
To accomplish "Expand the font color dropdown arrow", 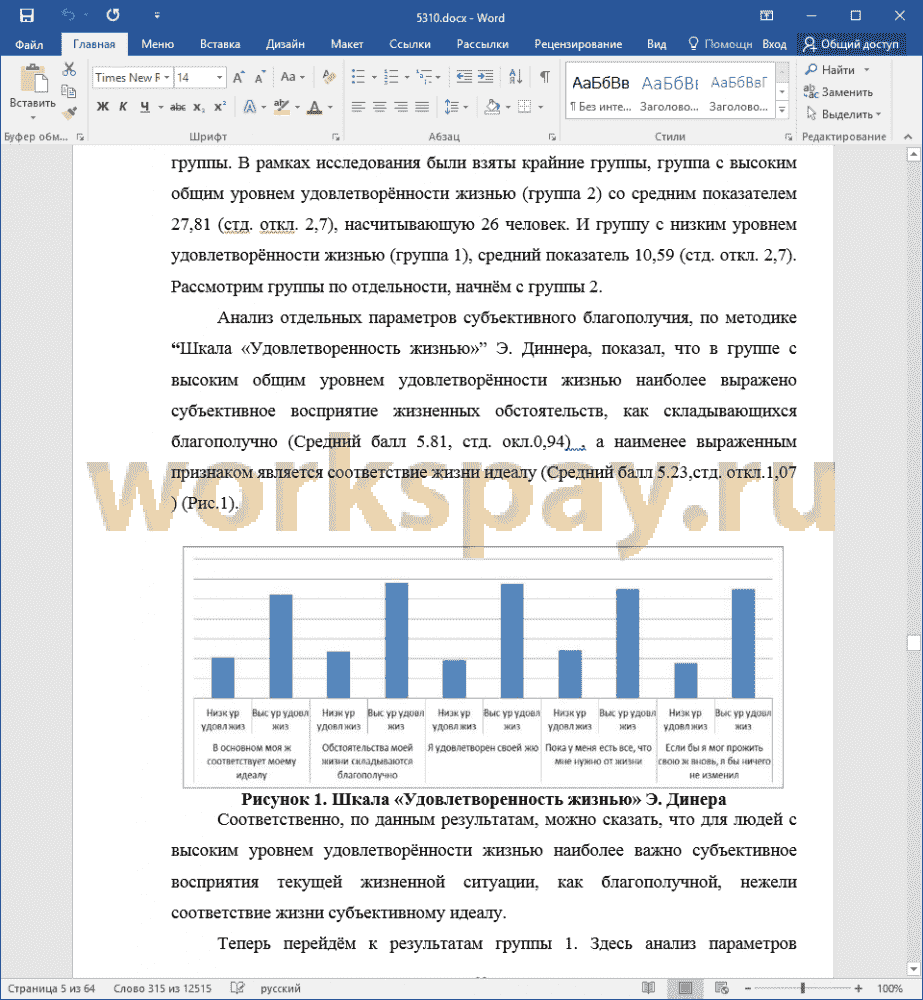I will pyautogui.click(x=330, y=107).
